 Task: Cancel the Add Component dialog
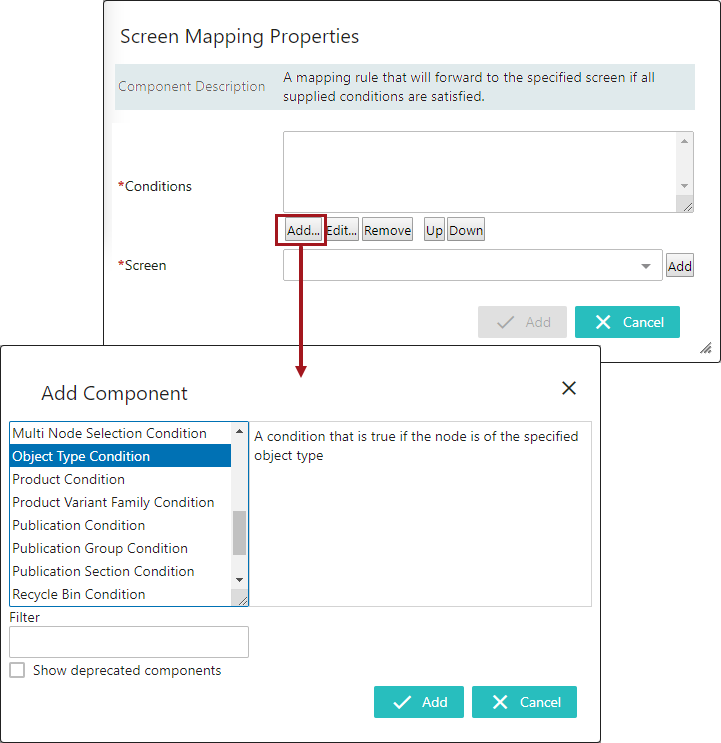point(524,702)
